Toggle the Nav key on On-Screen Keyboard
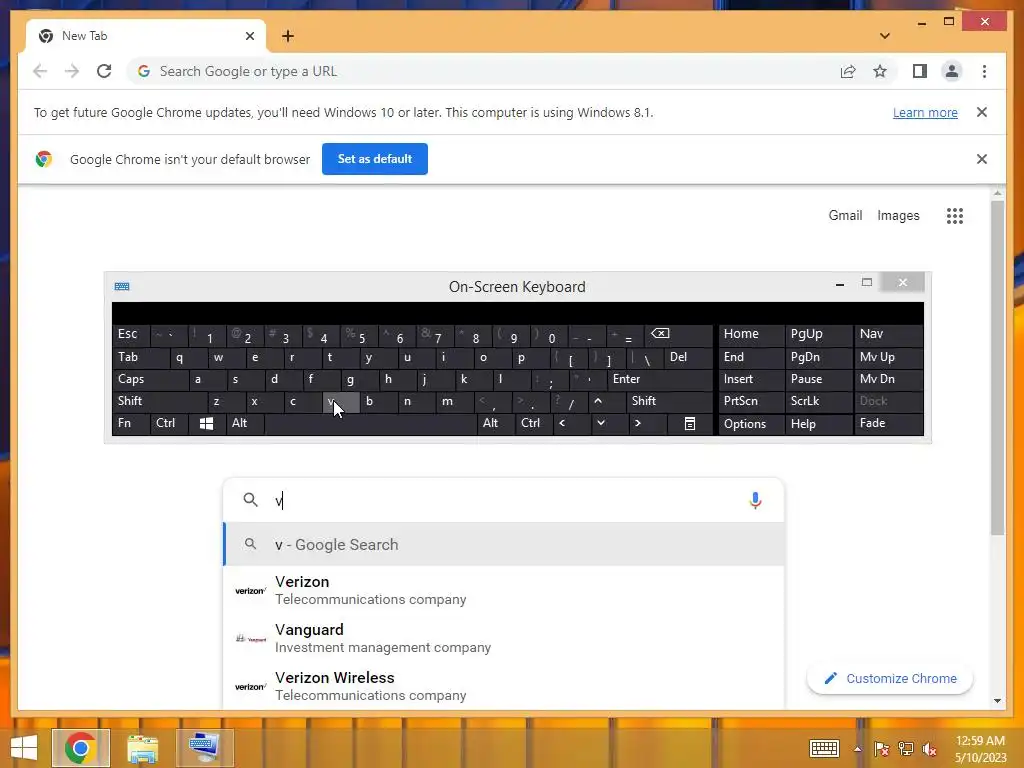 [x=888, y=334]
